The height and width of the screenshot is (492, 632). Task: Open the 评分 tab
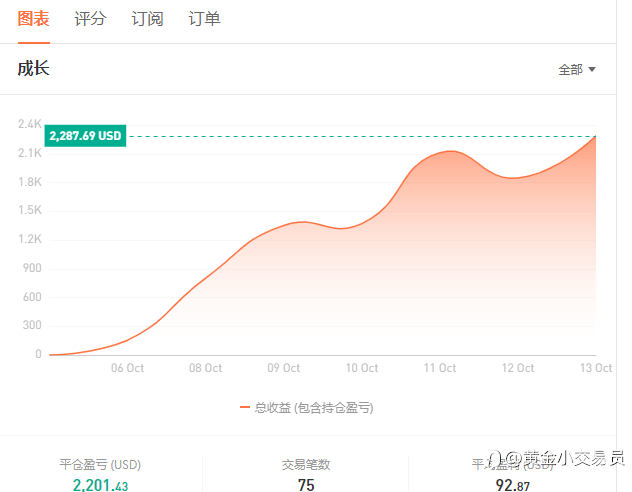(x=90, y=19)
